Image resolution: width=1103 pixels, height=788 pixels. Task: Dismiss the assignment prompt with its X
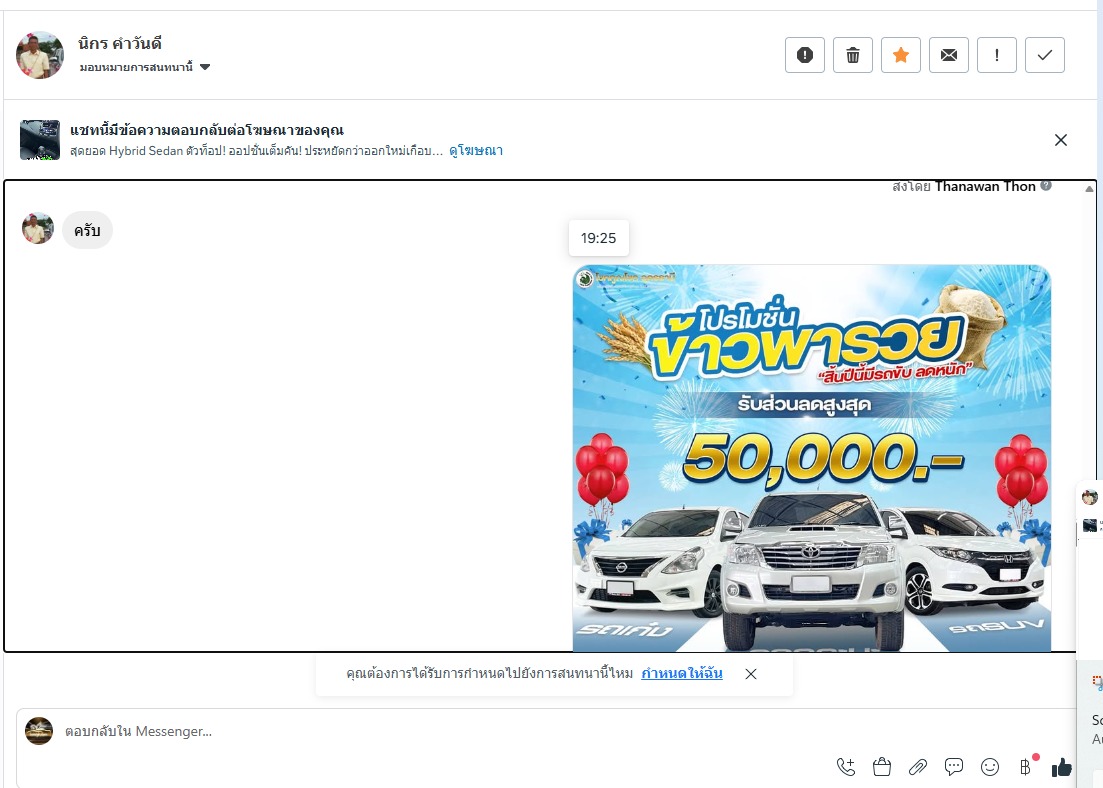pyautogui.click(x=751, y=674)
